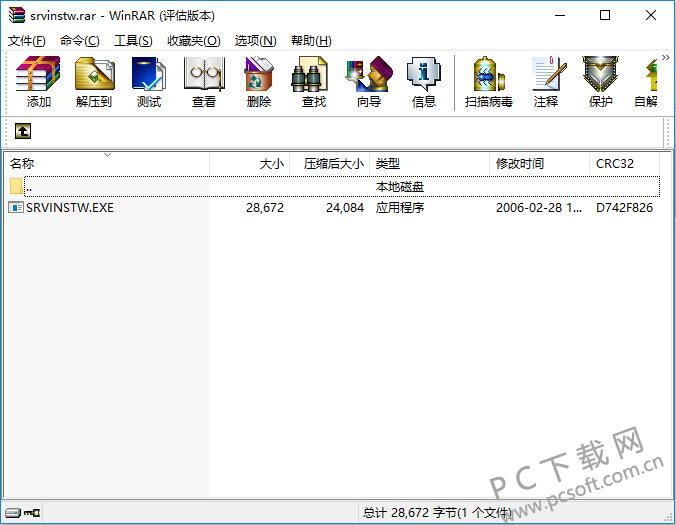Viewport: 676px width, 525px height.
Task: Open the 查看 (View) toolbar icon
Action: pos(204,82)
